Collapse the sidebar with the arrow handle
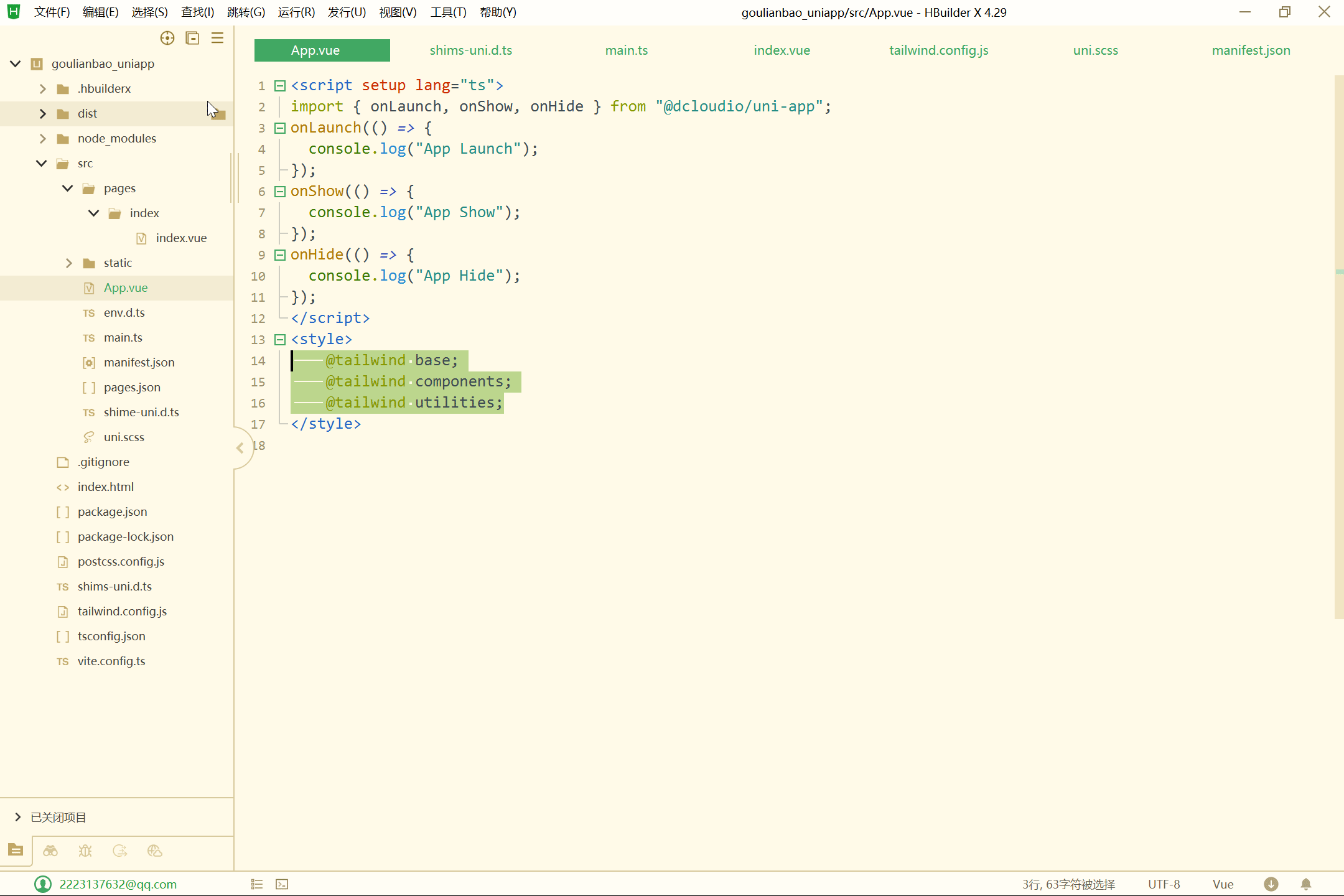This screenshot has width=1344, height=896. [x=240, y=448]
